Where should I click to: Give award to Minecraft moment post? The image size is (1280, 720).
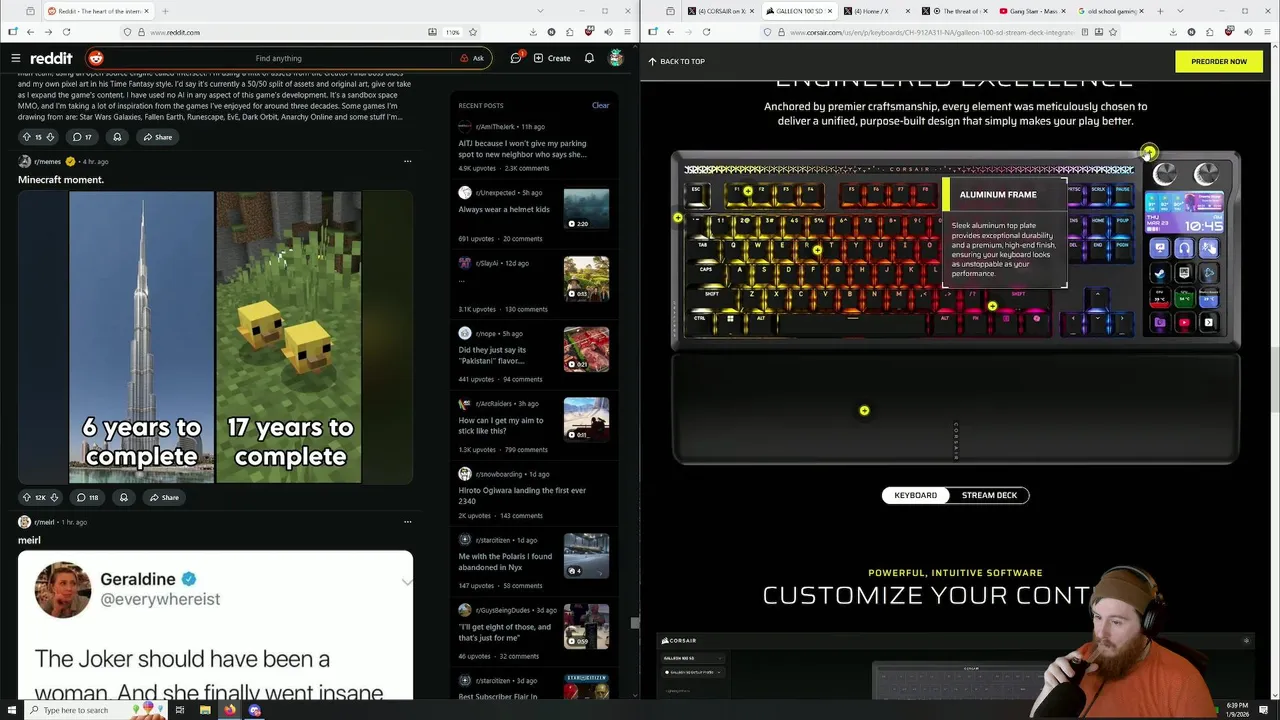click(x=124, y=497)
